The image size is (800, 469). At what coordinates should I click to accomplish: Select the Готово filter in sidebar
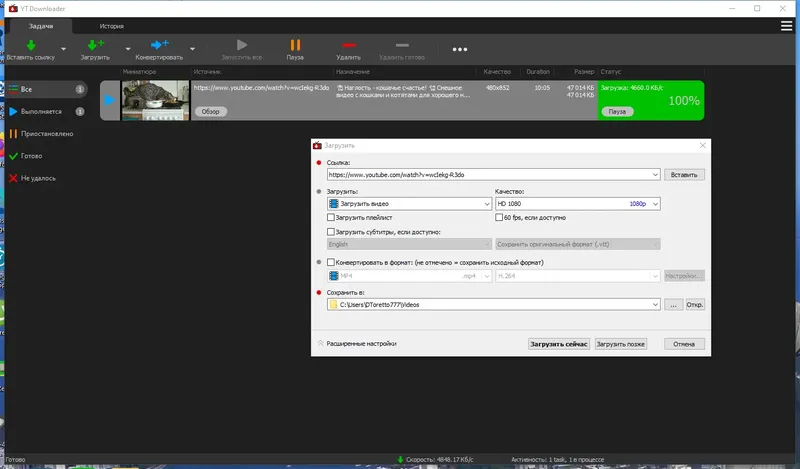tap(31, 156)
